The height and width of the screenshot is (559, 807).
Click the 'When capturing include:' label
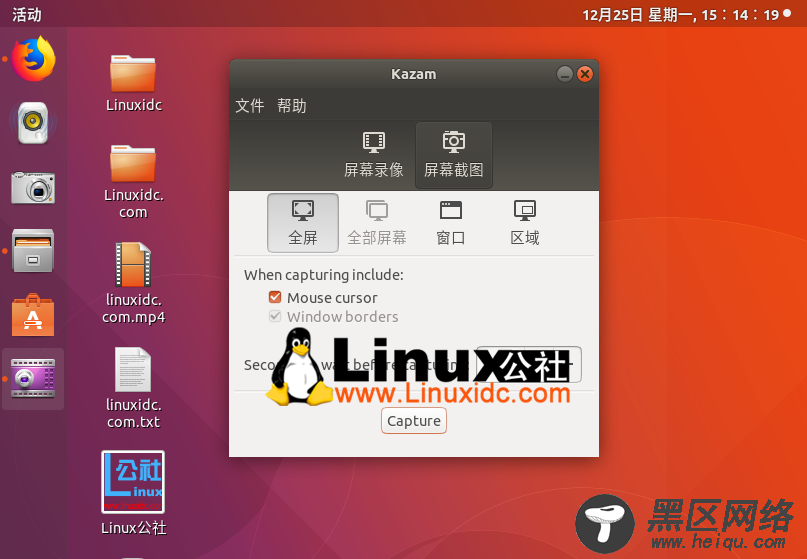(324, 275)
